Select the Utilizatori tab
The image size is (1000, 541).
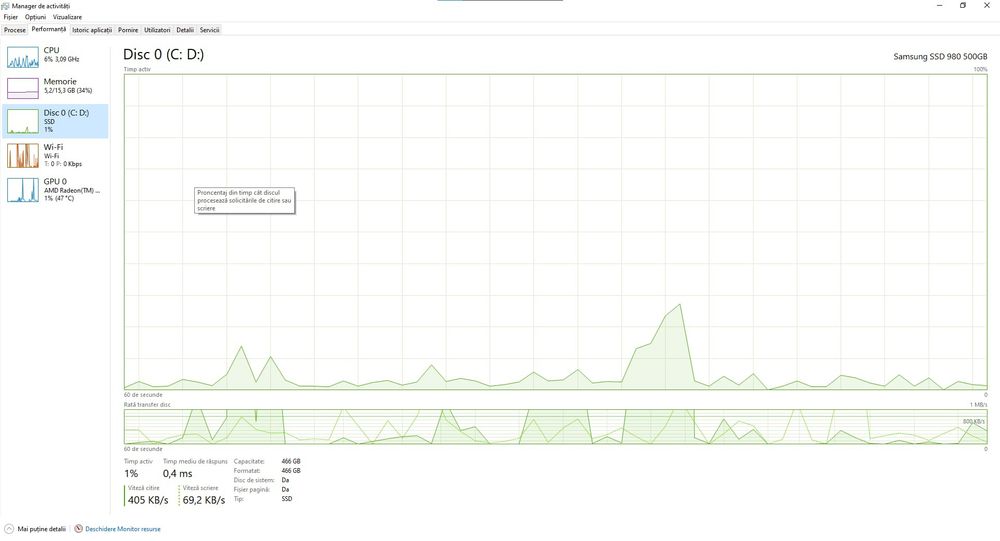pyautogui.click(x=157, y=30)
